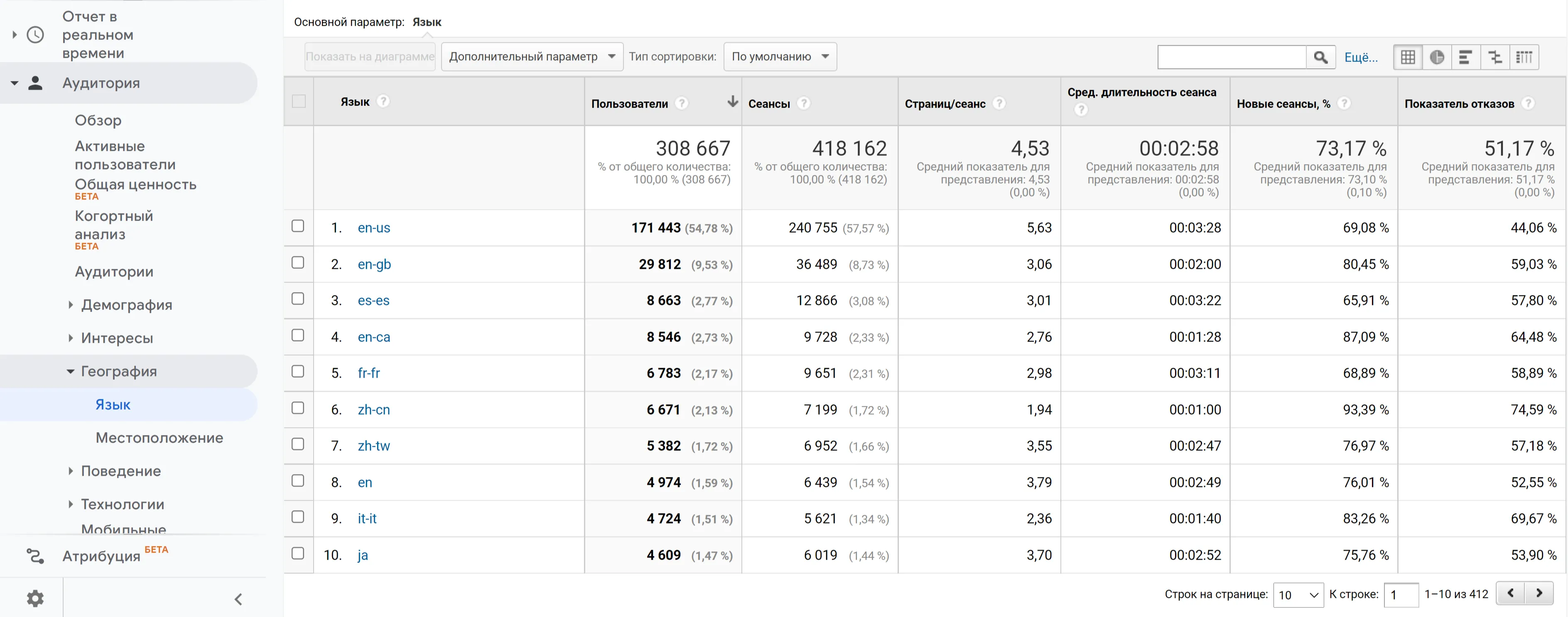Viewport: 1568px width, 617px height.
Task: Switch to pie chart percentage view
Action: click(x=1437, y=57)
